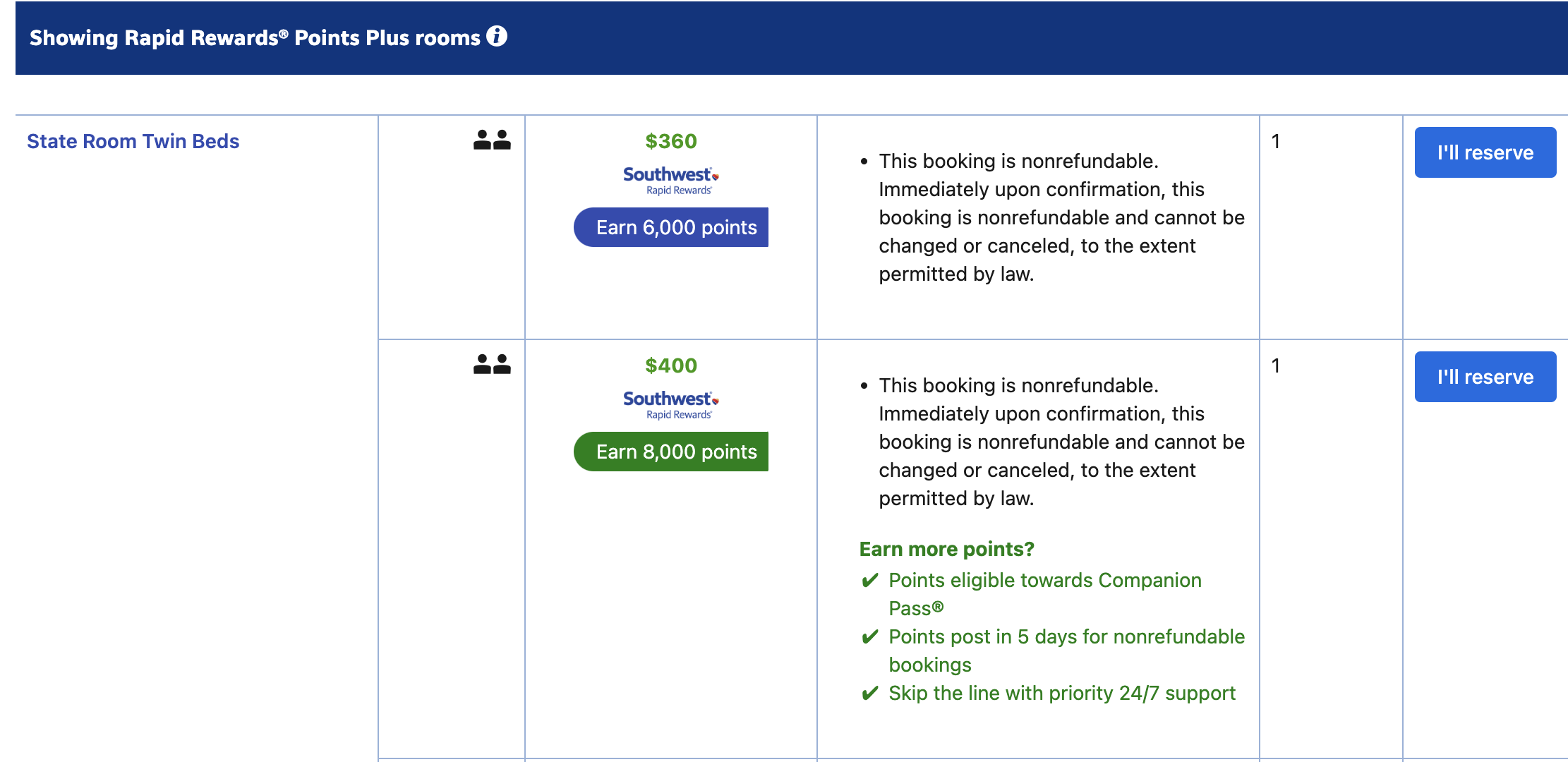This screenshot has height=762, width=1568.
Task: Click the checkmark beside priority 24/7 support
Action: (x=868, y=693)
